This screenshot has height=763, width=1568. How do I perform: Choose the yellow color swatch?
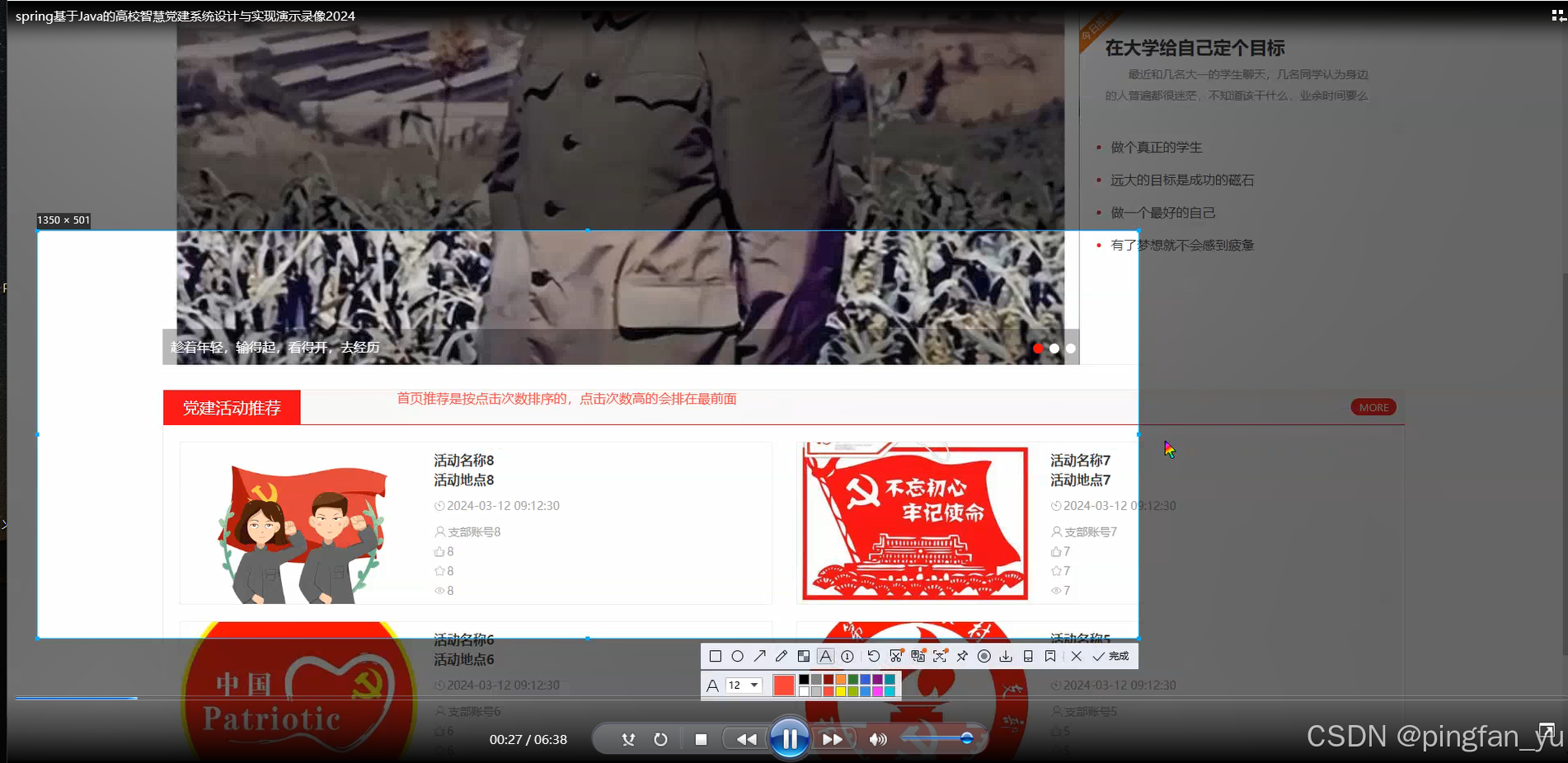point(841,690)
